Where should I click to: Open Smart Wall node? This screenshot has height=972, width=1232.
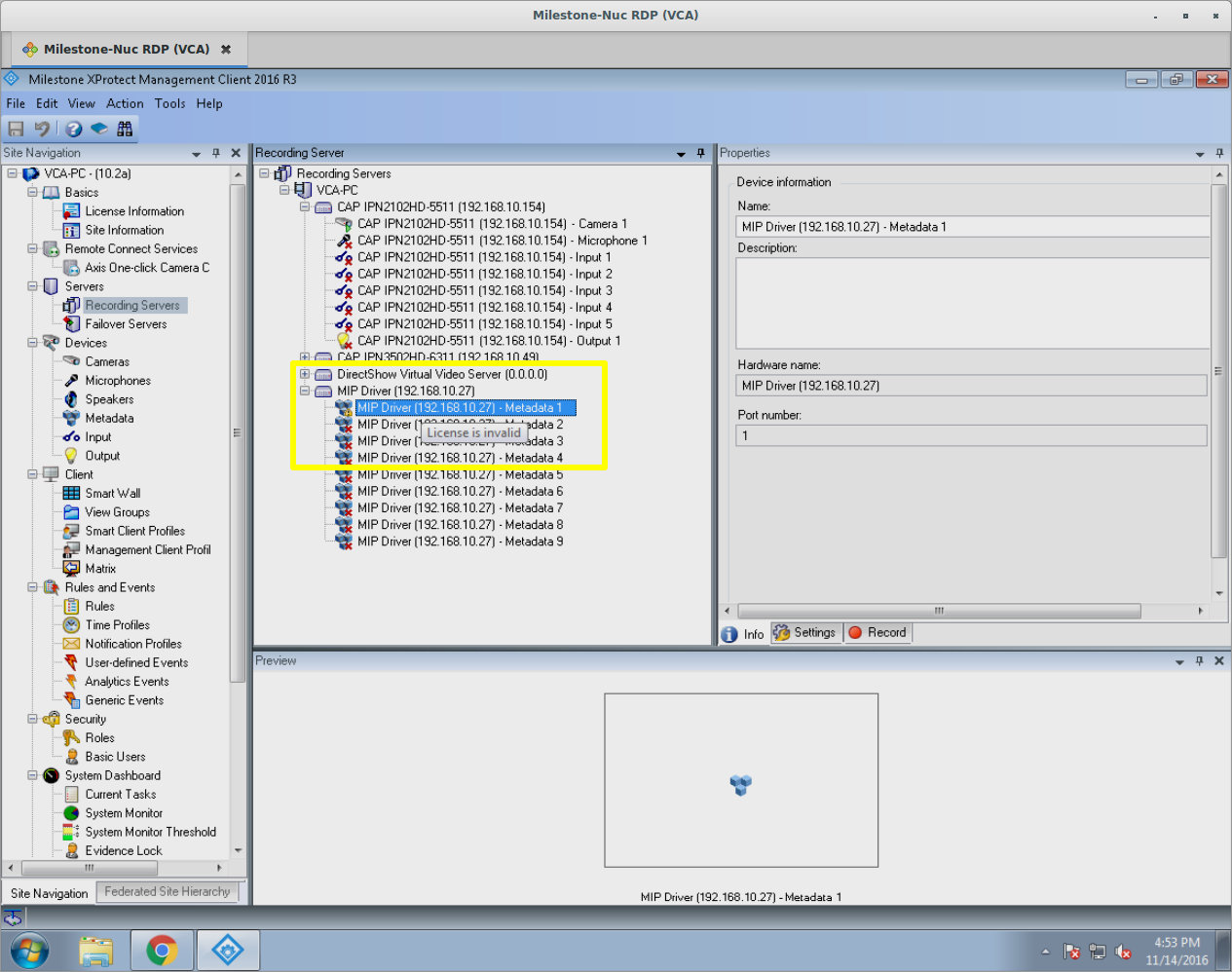coord(112,493)
